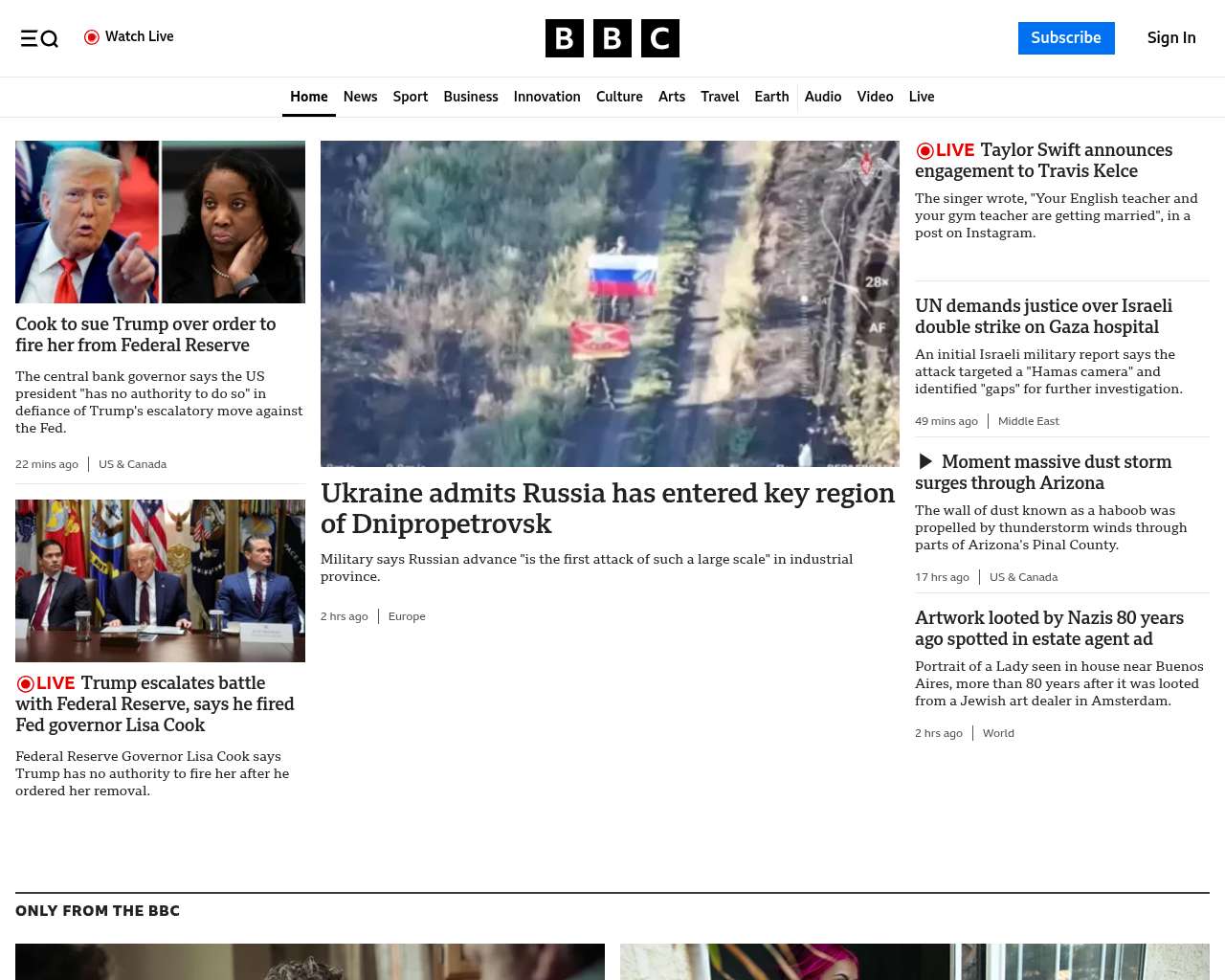Click LIVE icon on Trump escalates story

click(x=46, y=683)
